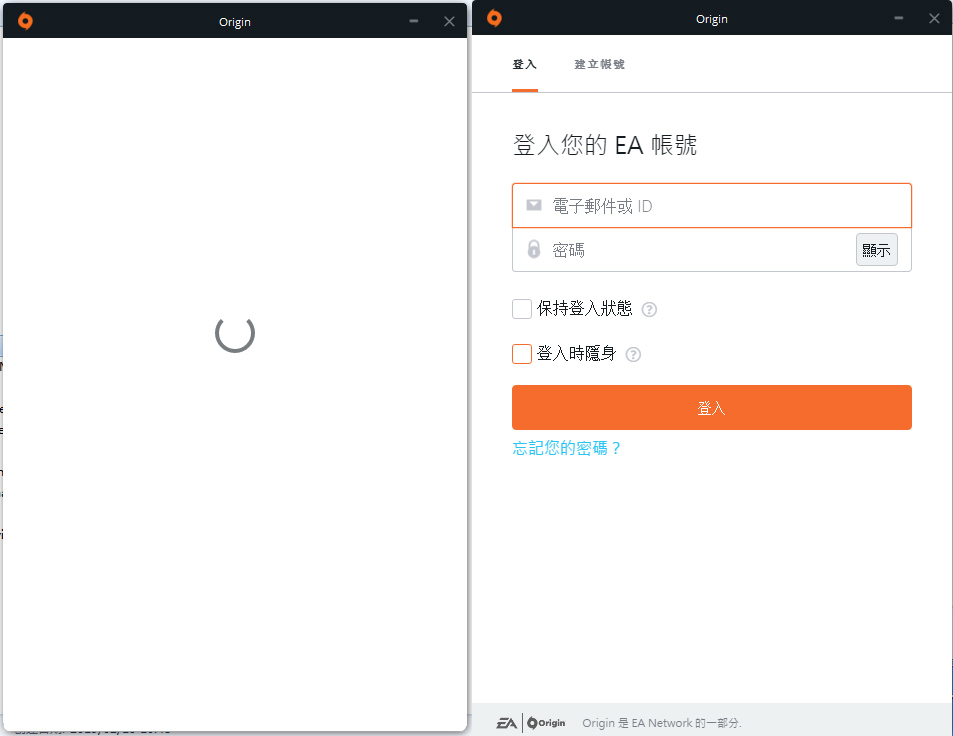Select the 登入 tab
This screenshot has height=736, width=953.
coord(524,63)
